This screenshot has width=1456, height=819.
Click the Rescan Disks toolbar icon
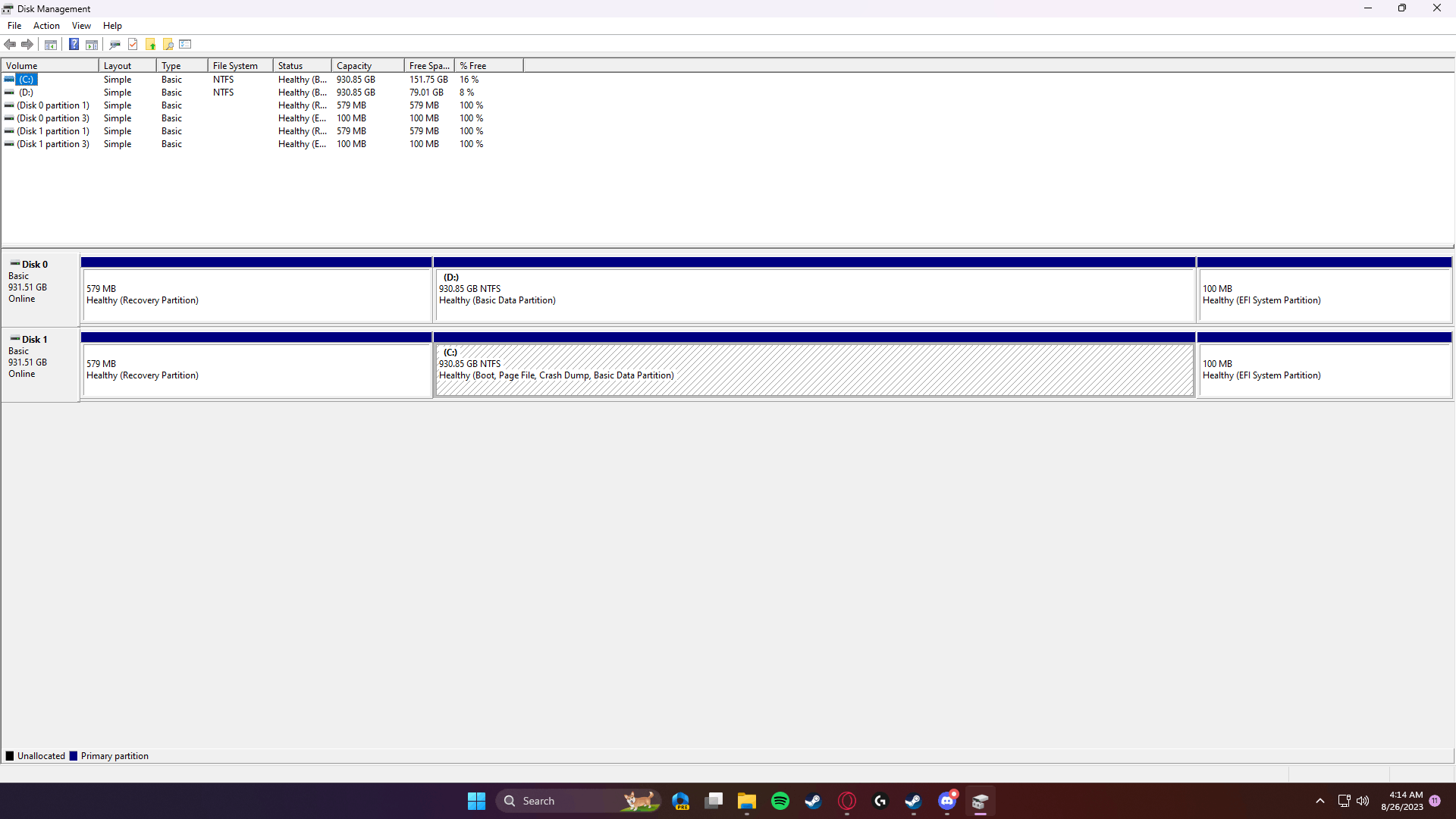[115, 44]
